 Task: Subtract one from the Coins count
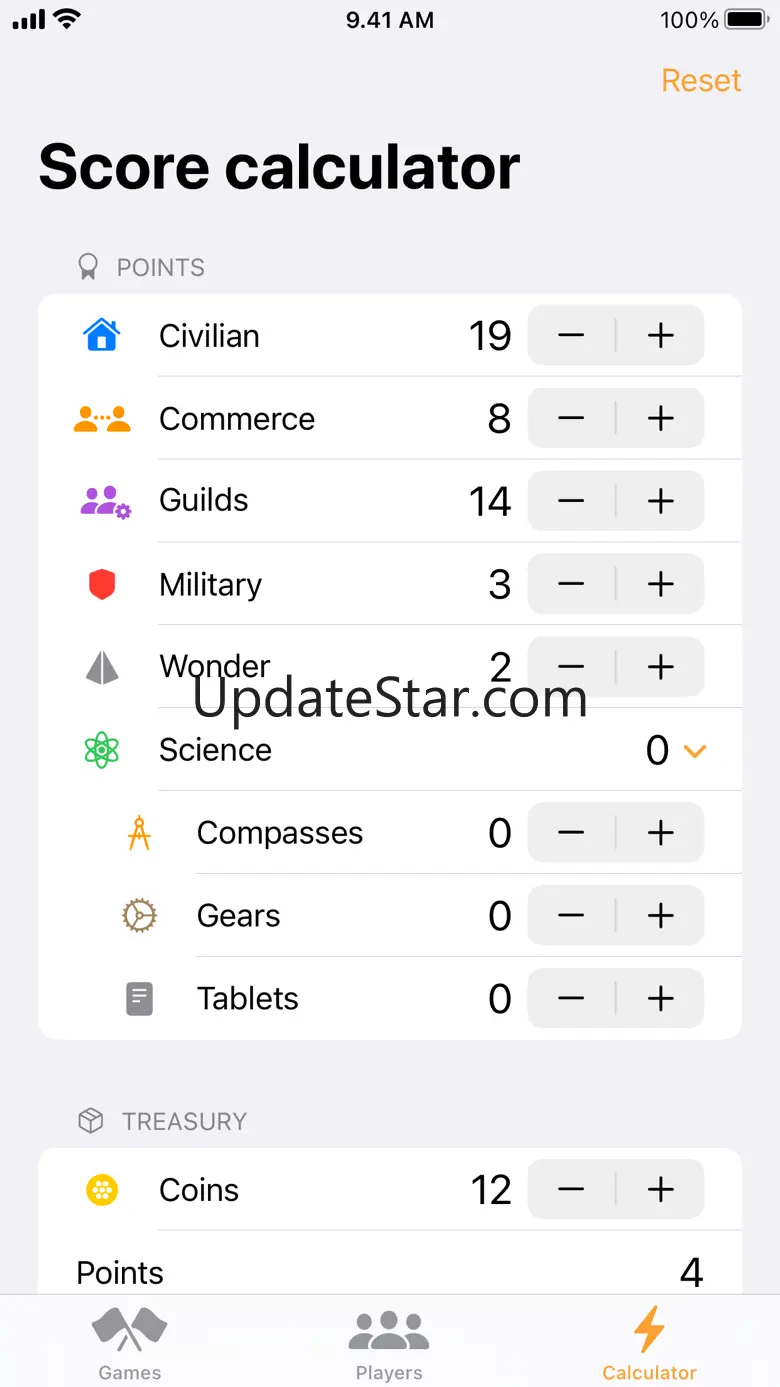(x=571, y=1190)
